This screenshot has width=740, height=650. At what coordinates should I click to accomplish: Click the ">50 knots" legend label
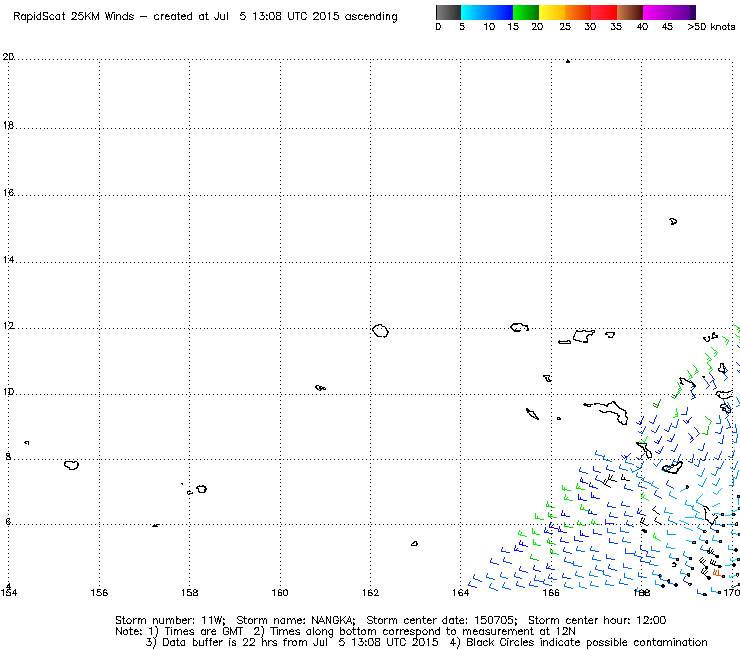tap(711, 27)
